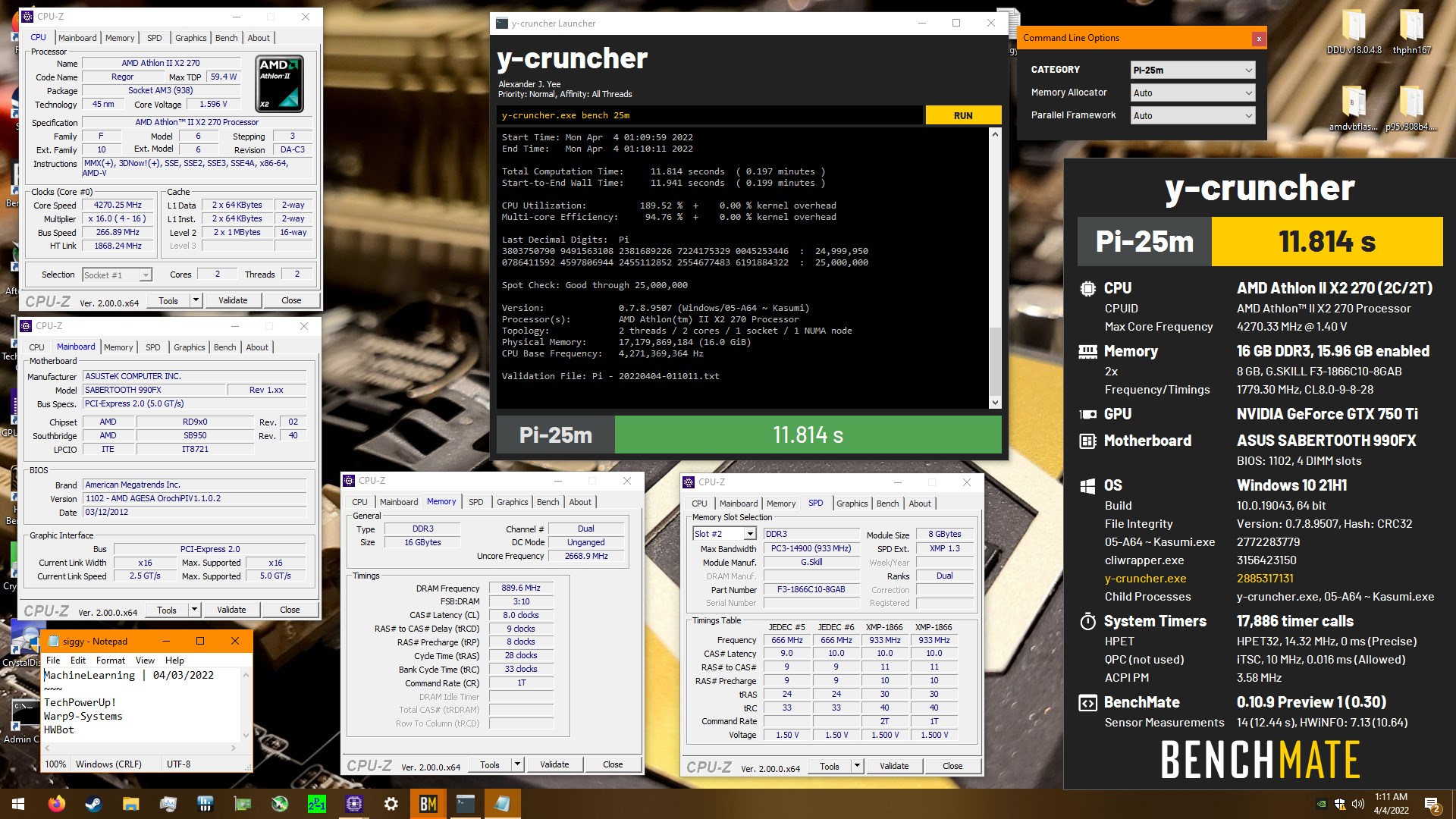Open Firefox from the taskbar
This screenshot has height=819, width=1456.
pos(57,804)
